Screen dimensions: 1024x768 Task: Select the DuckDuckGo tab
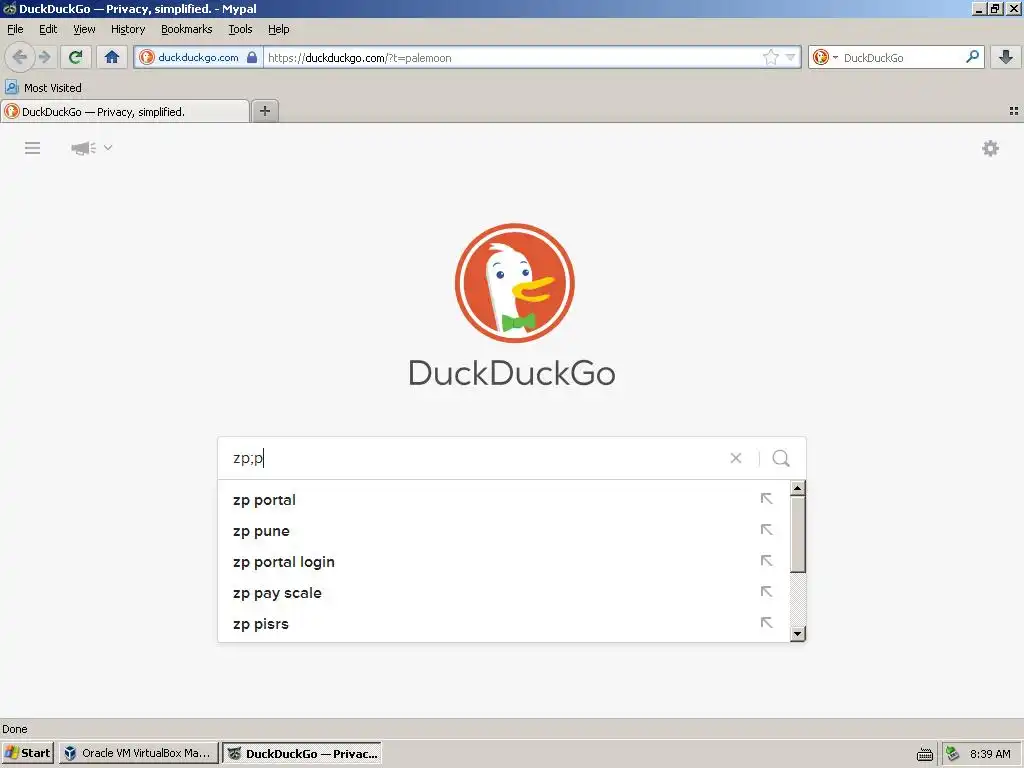point(125,112)
